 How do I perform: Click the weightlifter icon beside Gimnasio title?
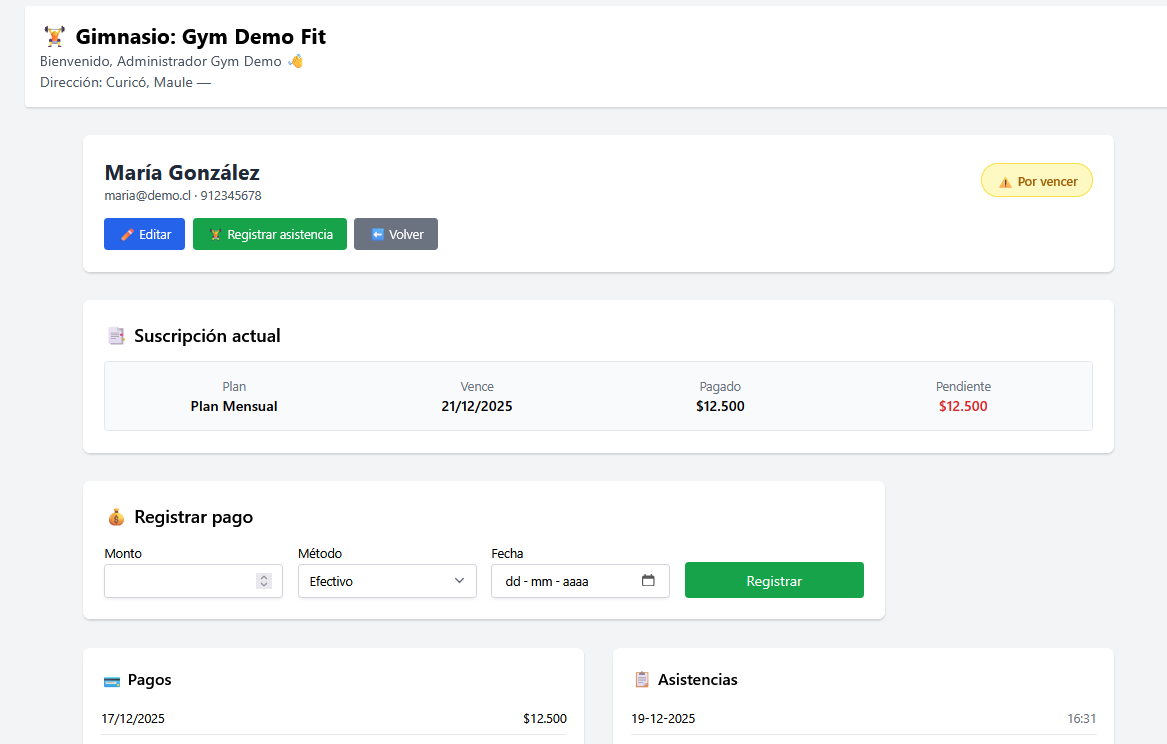[x=54, y=37]
